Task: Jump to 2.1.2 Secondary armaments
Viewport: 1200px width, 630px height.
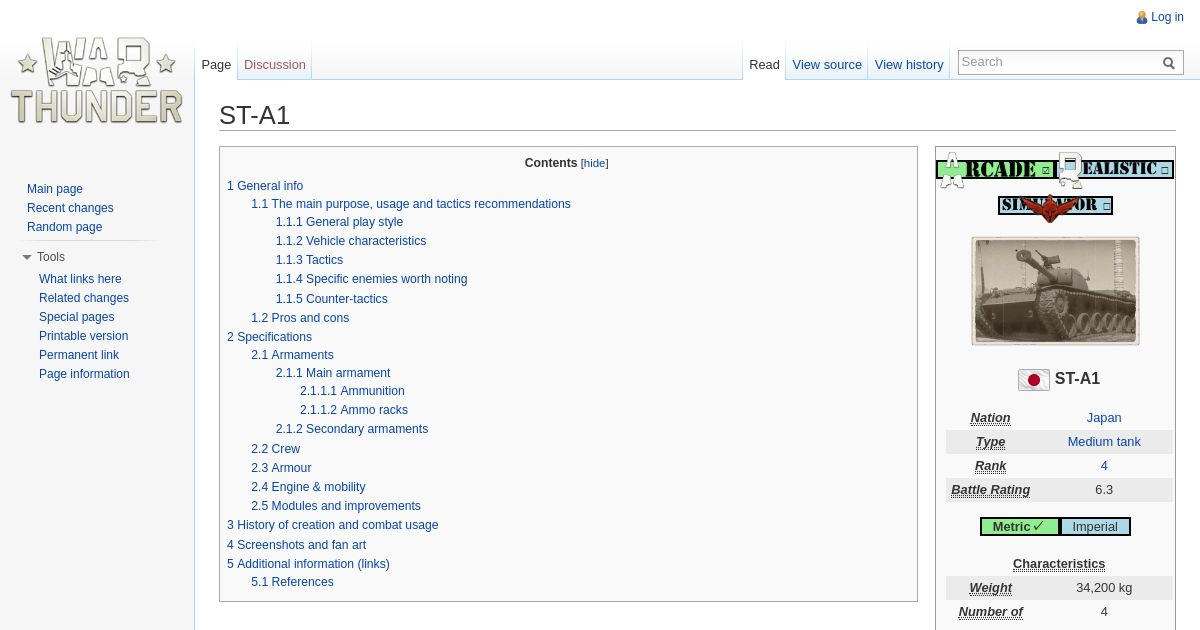Action: coord(352,429)
